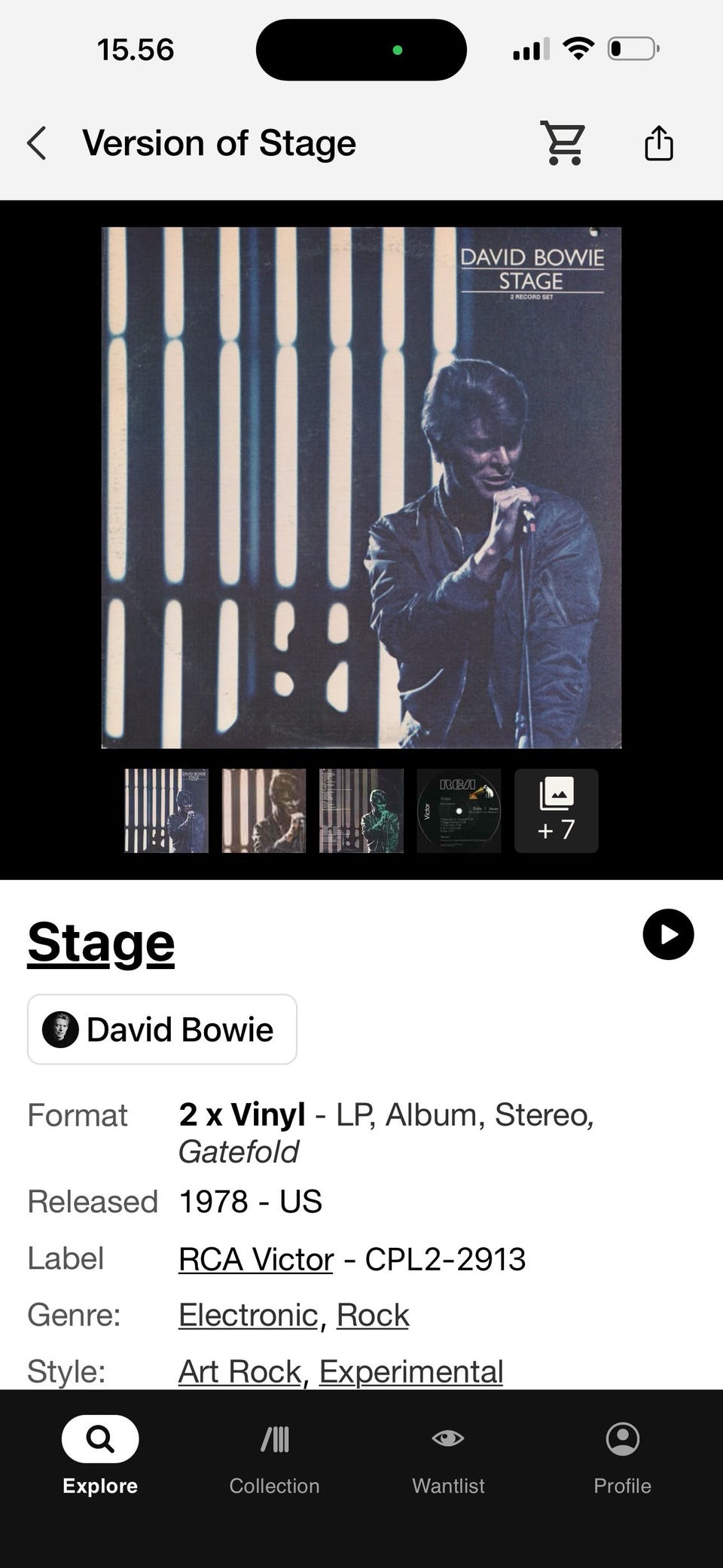Select the Rock genre link
Viewport: 723px width, 1568px height.
372,1316
